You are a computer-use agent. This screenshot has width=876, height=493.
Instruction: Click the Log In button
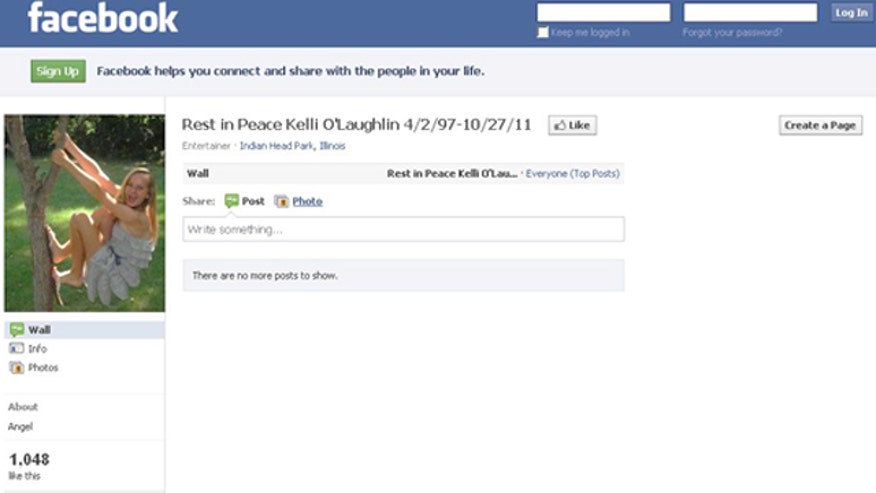click(x=851, y=13)
